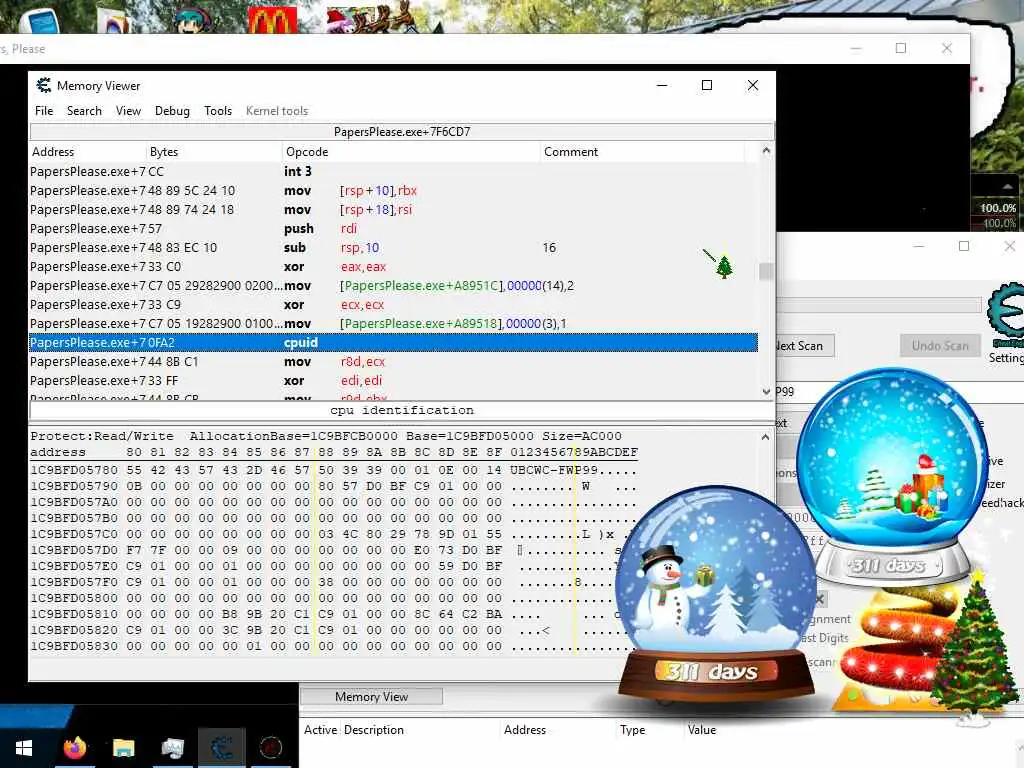This screenshot has width=1024, height=768.
Task: Select the 'sub rsp,10' instruction row
Action: tap(393, 248)
